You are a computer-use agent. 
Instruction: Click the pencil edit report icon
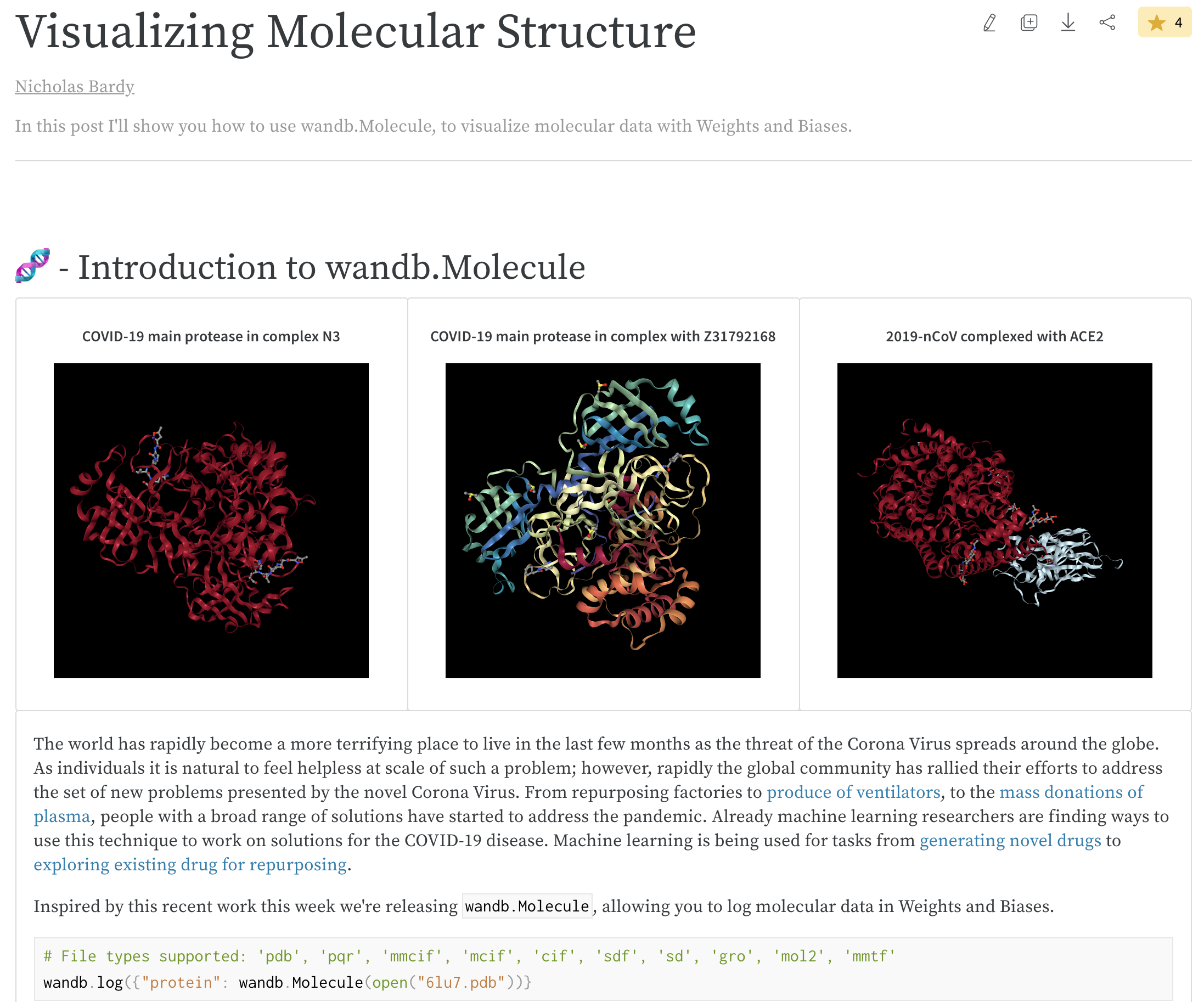(989, 23)
